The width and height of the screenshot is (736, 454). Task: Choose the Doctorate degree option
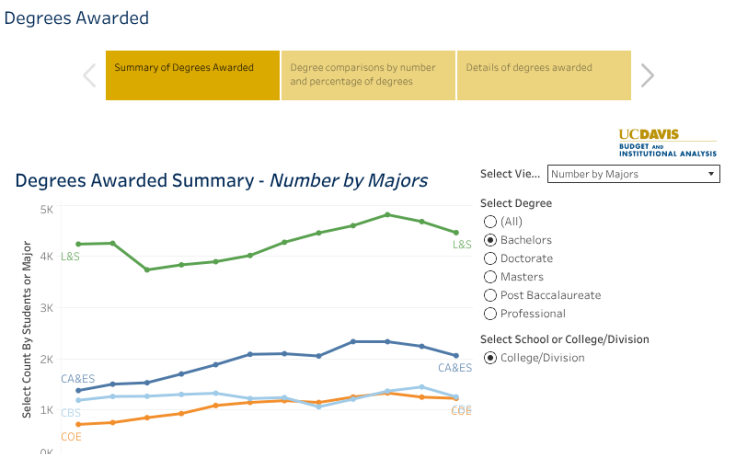pyautogui.click(x=490, y=259)
